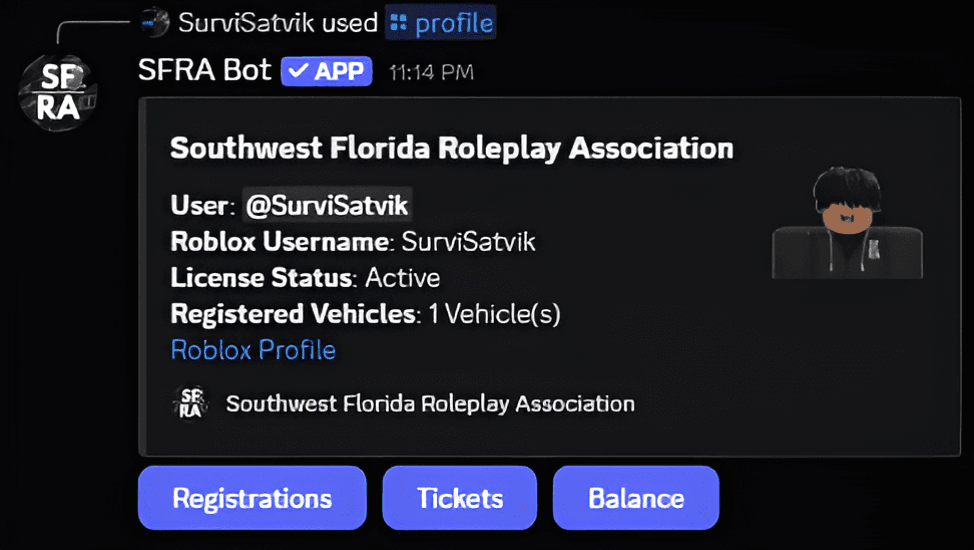Click SurviSatvik's small avatar in reply line

pos(154,22)
